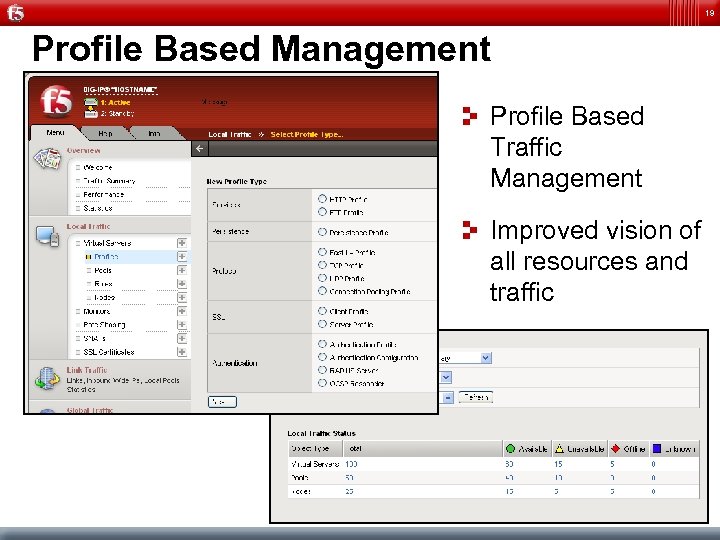This screenshot has height=540, width=720.
Task: Select the SSL Server Profile radio button
Action: (322, 324)
